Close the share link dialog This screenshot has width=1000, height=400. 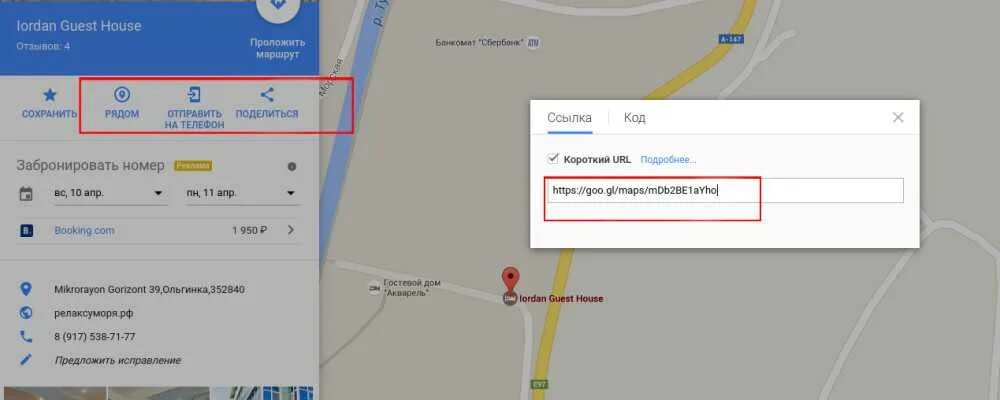(x=898, y=117)
